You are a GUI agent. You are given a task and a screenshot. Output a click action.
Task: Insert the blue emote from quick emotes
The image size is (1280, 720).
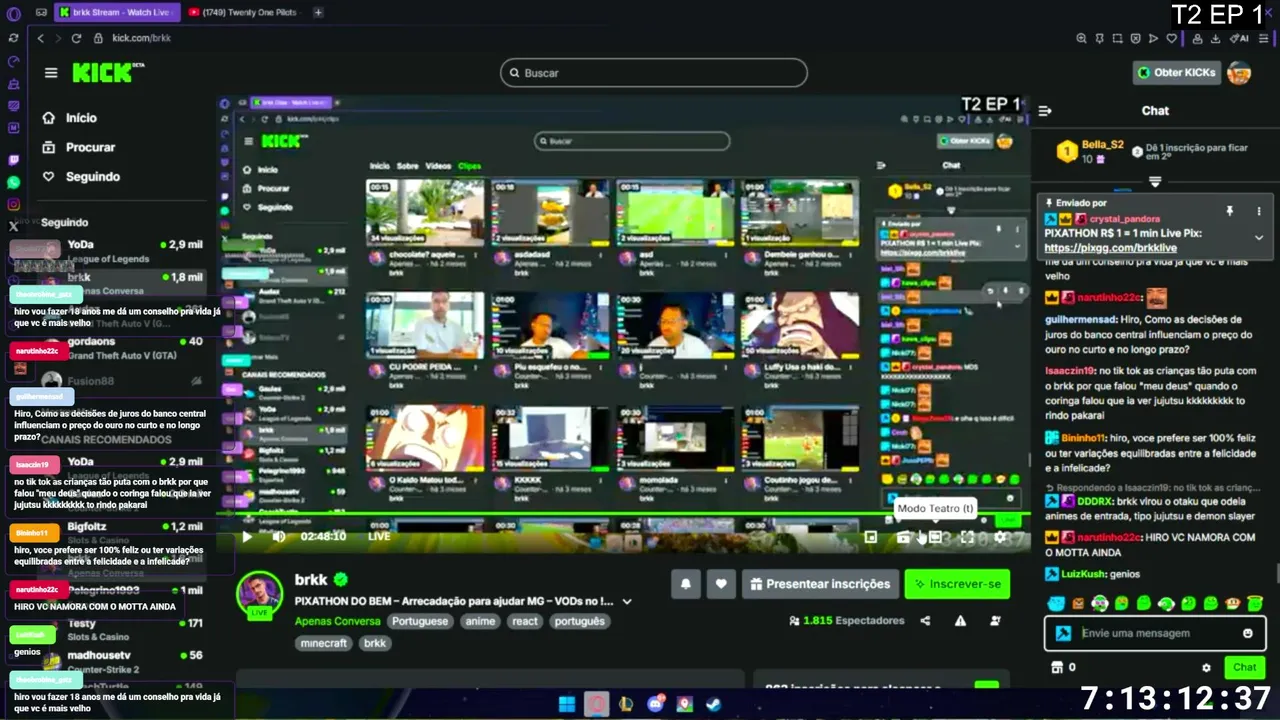pyautogui.click(x=1055, y=603)
